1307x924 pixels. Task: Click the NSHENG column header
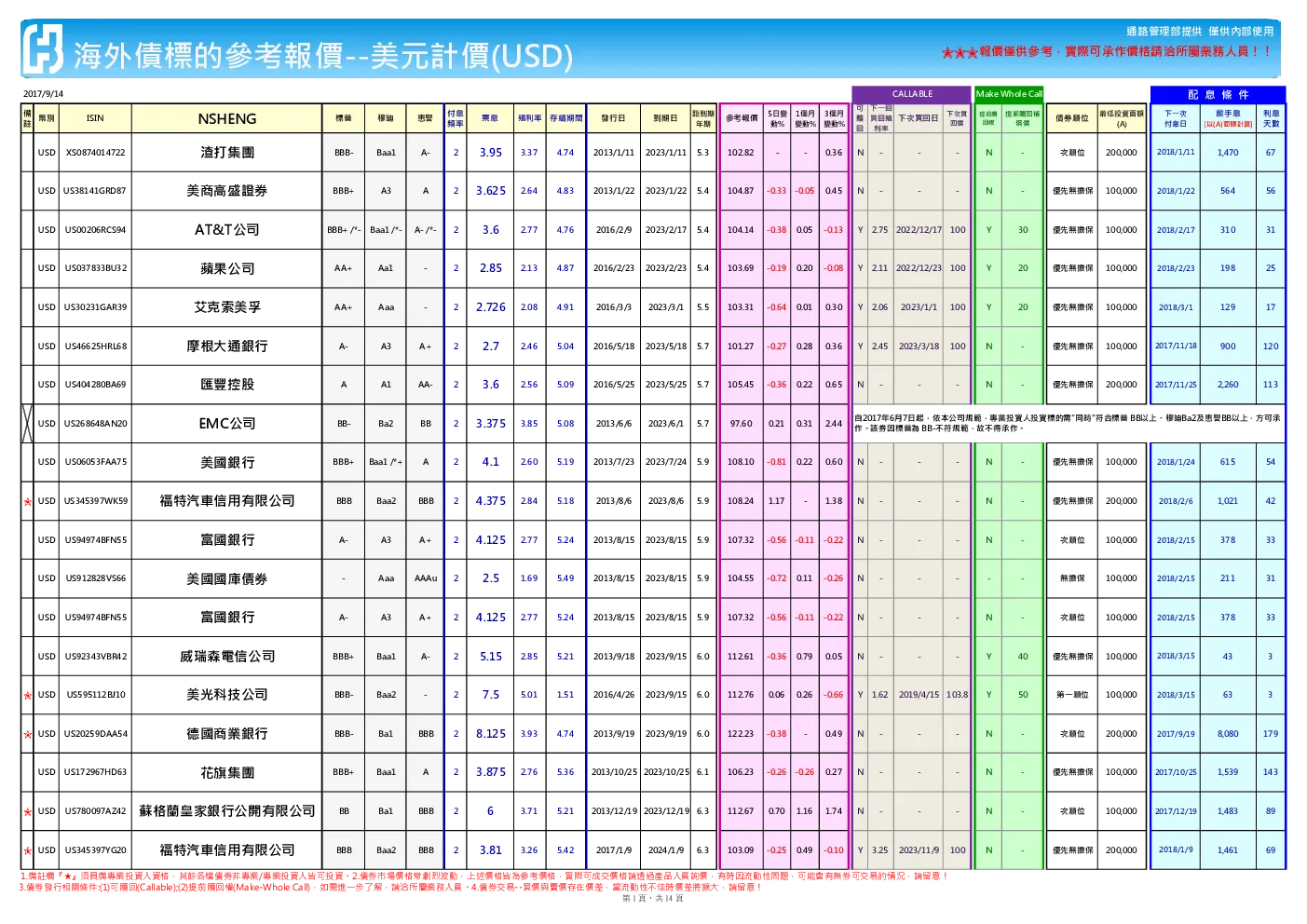tap(227, 118)
